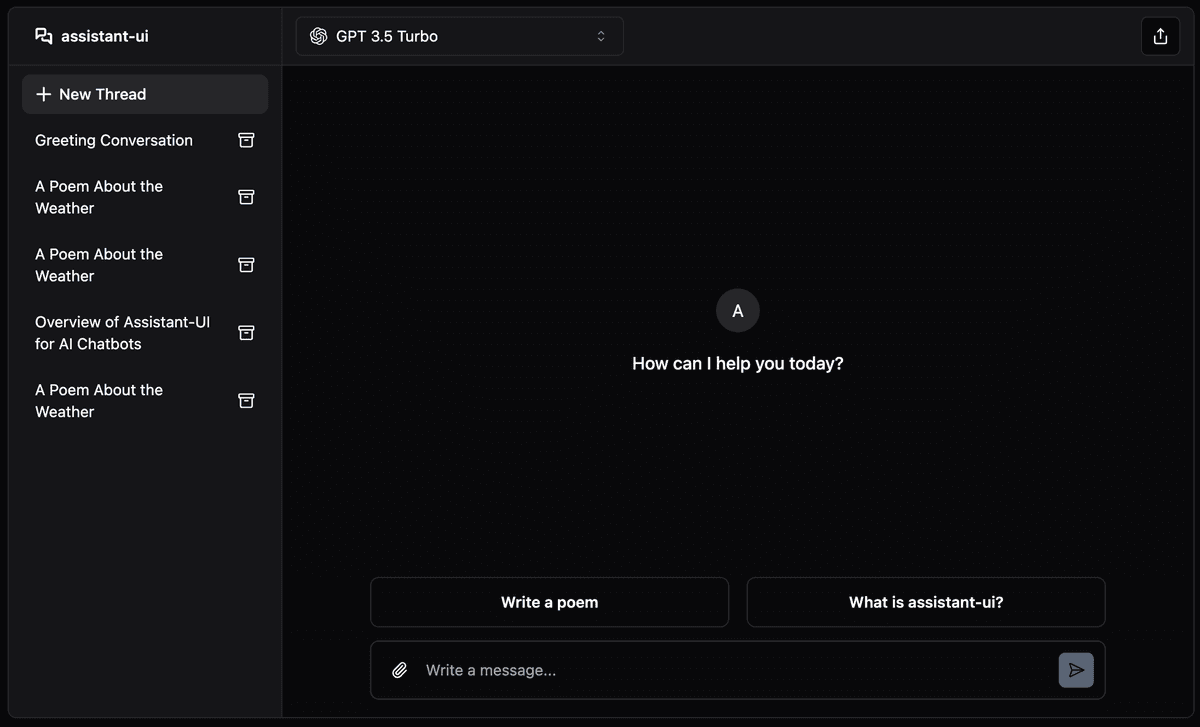1200x727 pixels.
Task: Start a New Thread
Action: pos(145,94)
